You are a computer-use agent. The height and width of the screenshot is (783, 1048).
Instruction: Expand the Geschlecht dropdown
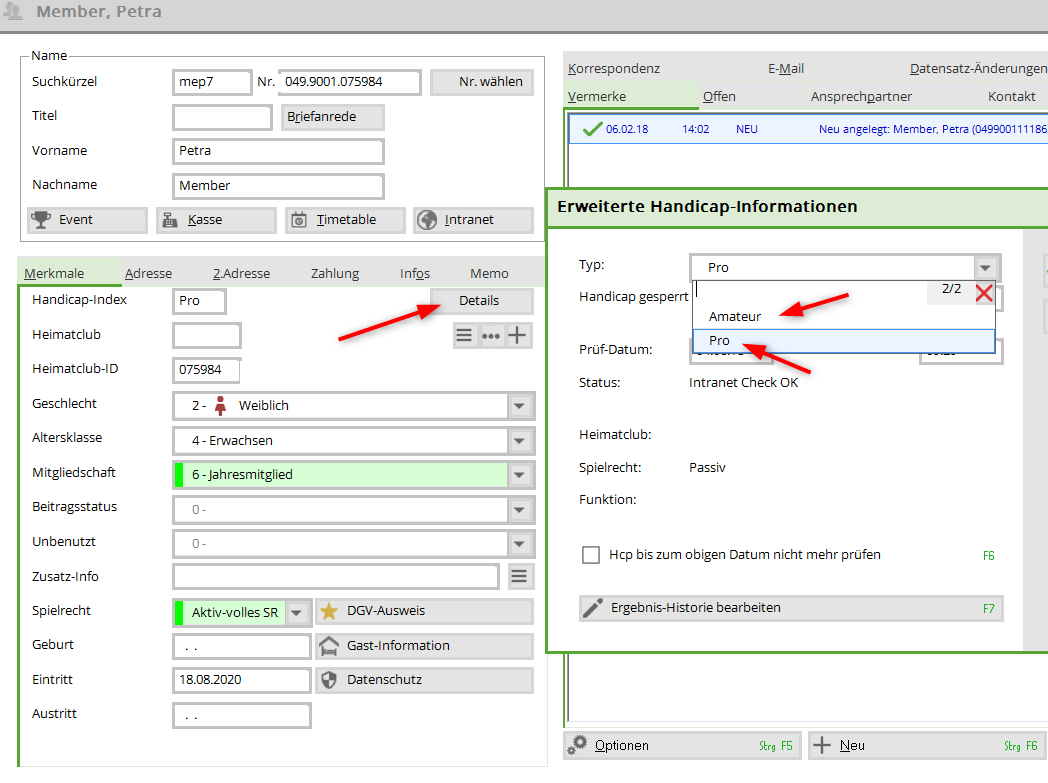point(519,406)
